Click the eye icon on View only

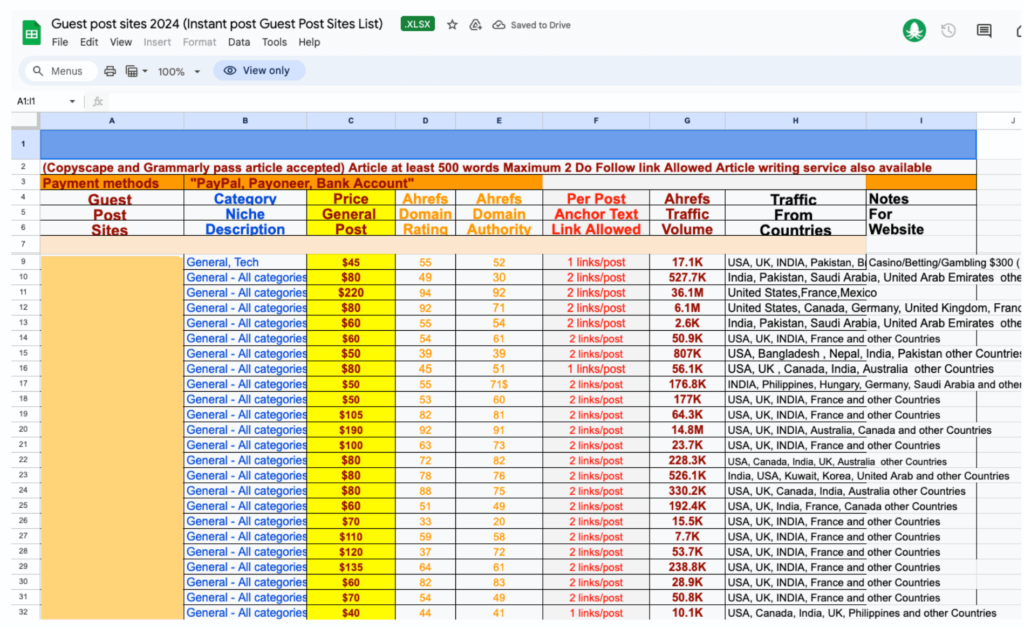coord(231,71)
